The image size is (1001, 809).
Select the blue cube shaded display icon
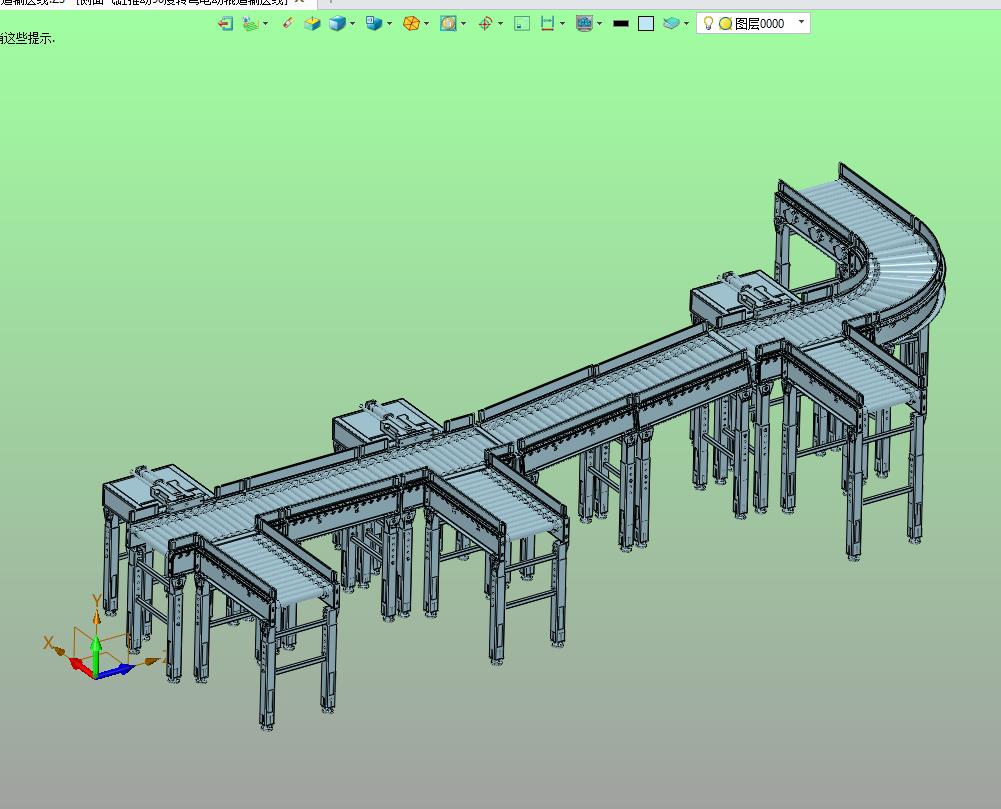pyautogui.click(x=337, y=24)
